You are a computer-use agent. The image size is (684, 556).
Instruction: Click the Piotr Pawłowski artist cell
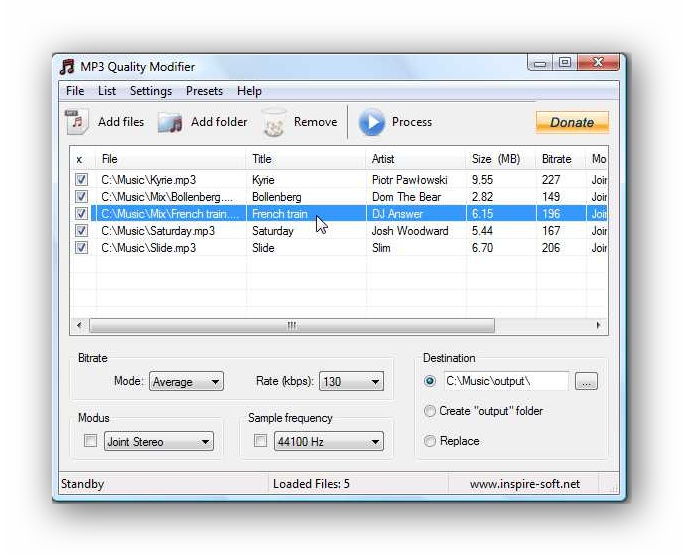point(410,180)
